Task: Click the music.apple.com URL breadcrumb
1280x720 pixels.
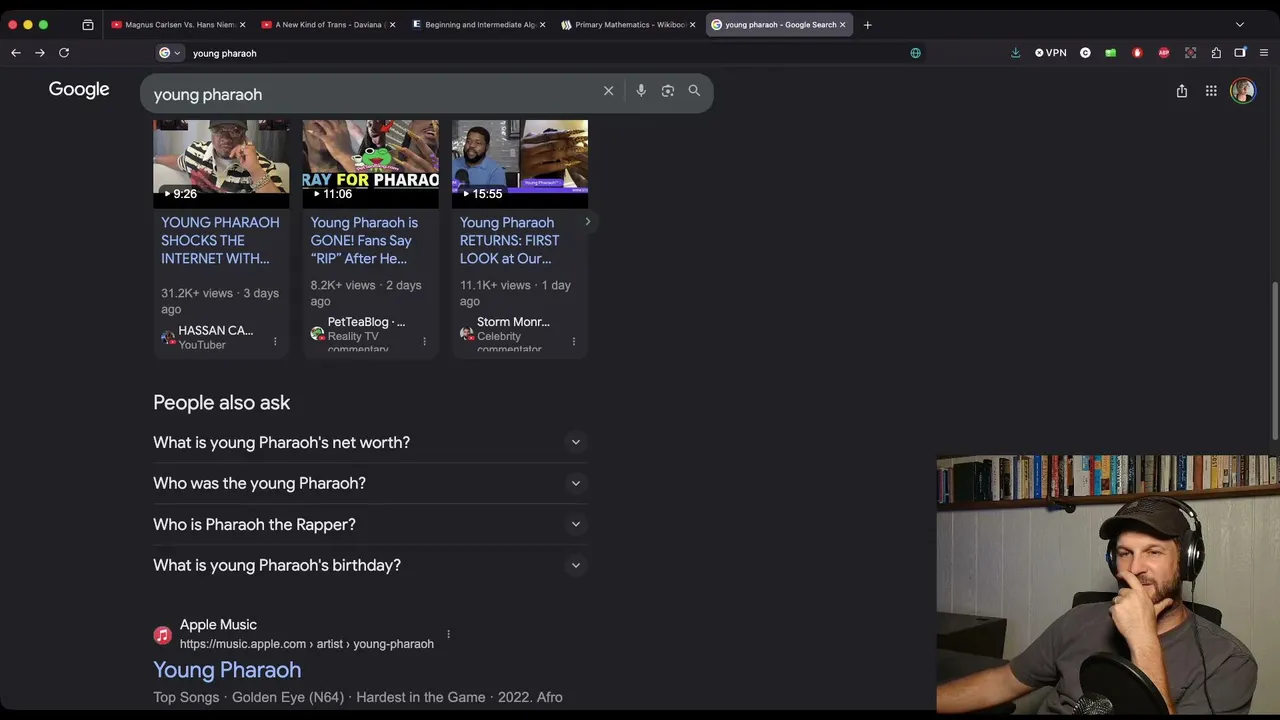Action: point(307,644)
